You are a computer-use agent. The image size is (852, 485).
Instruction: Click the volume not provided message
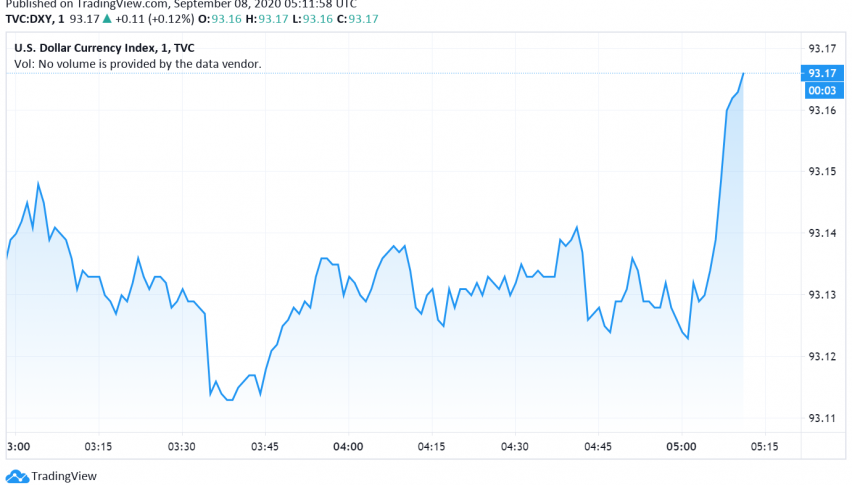tap(137, 64)
